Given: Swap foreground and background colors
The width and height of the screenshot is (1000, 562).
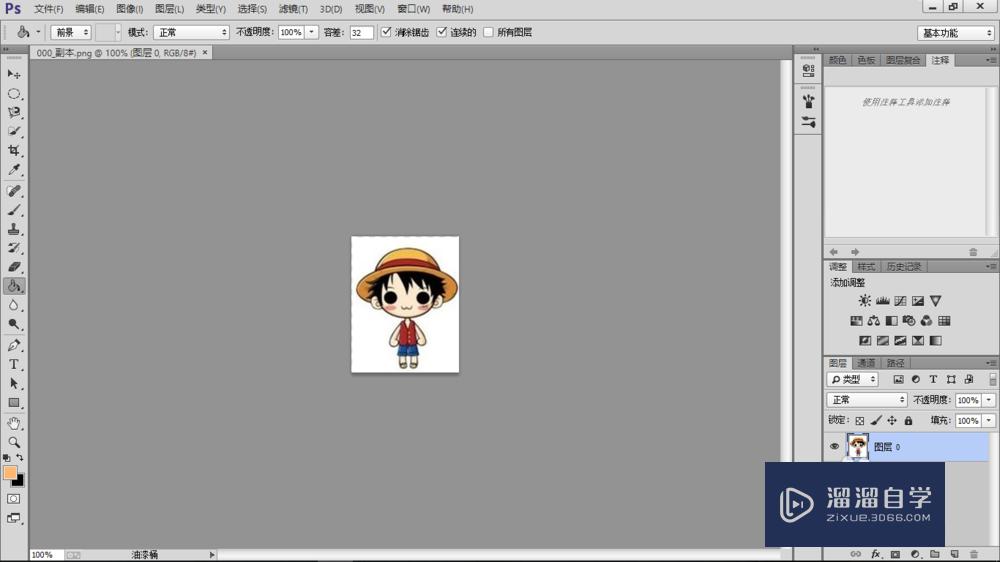Looking at the screenshot, I should pos(20,457).
